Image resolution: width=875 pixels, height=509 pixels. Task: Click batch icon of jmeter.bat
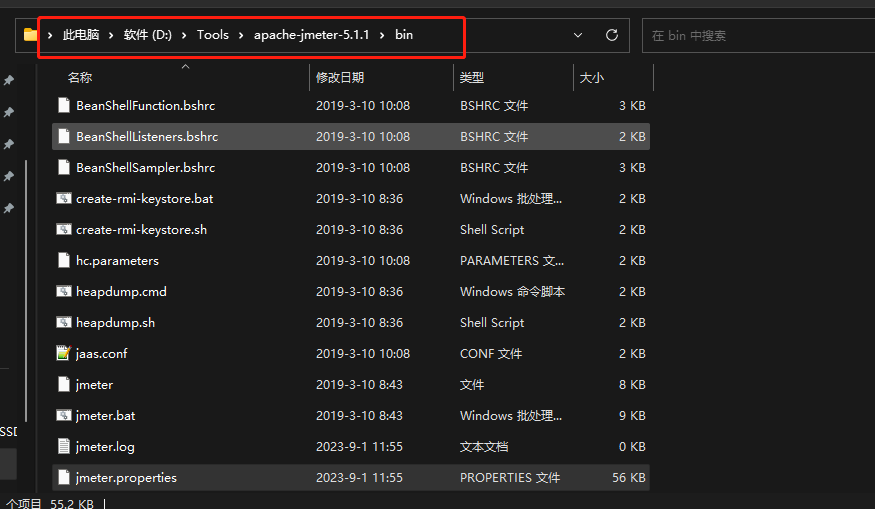tap(64, 415)
